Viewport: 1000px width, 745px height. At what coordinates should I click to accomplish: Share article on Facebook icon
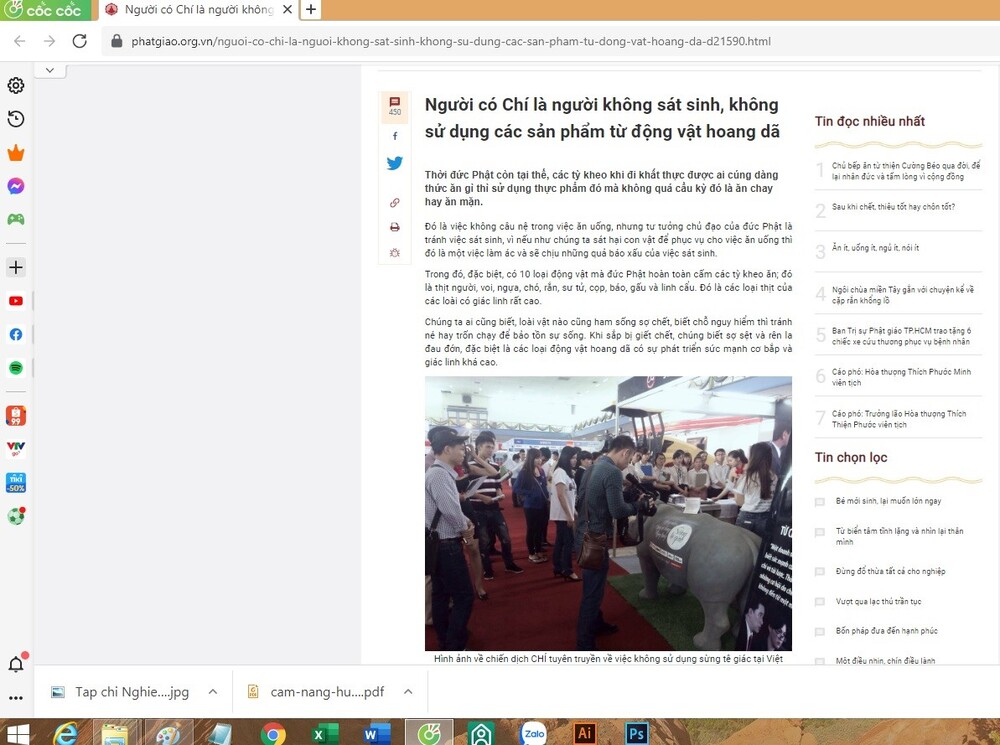[x=395, y=136]
